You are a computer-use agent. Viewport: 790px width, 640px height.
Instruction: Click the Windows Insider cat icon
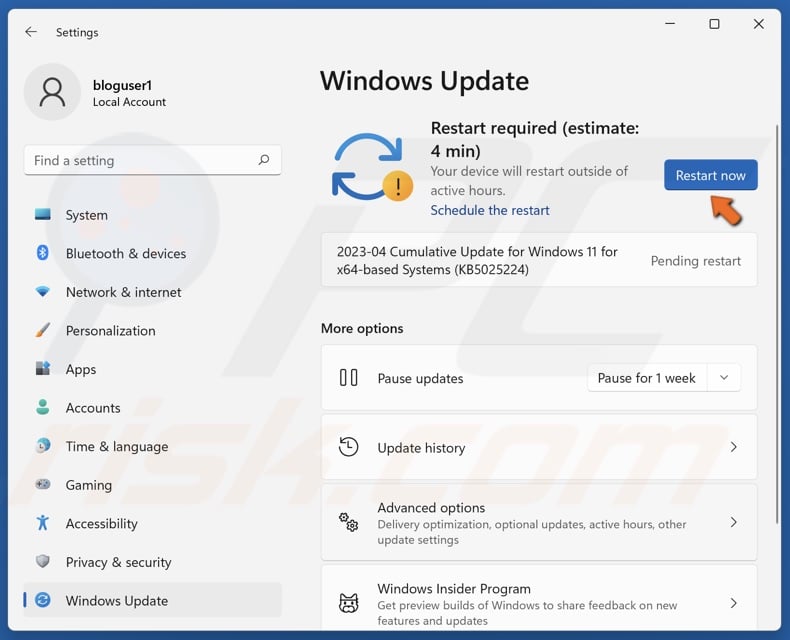click(349, 603)
